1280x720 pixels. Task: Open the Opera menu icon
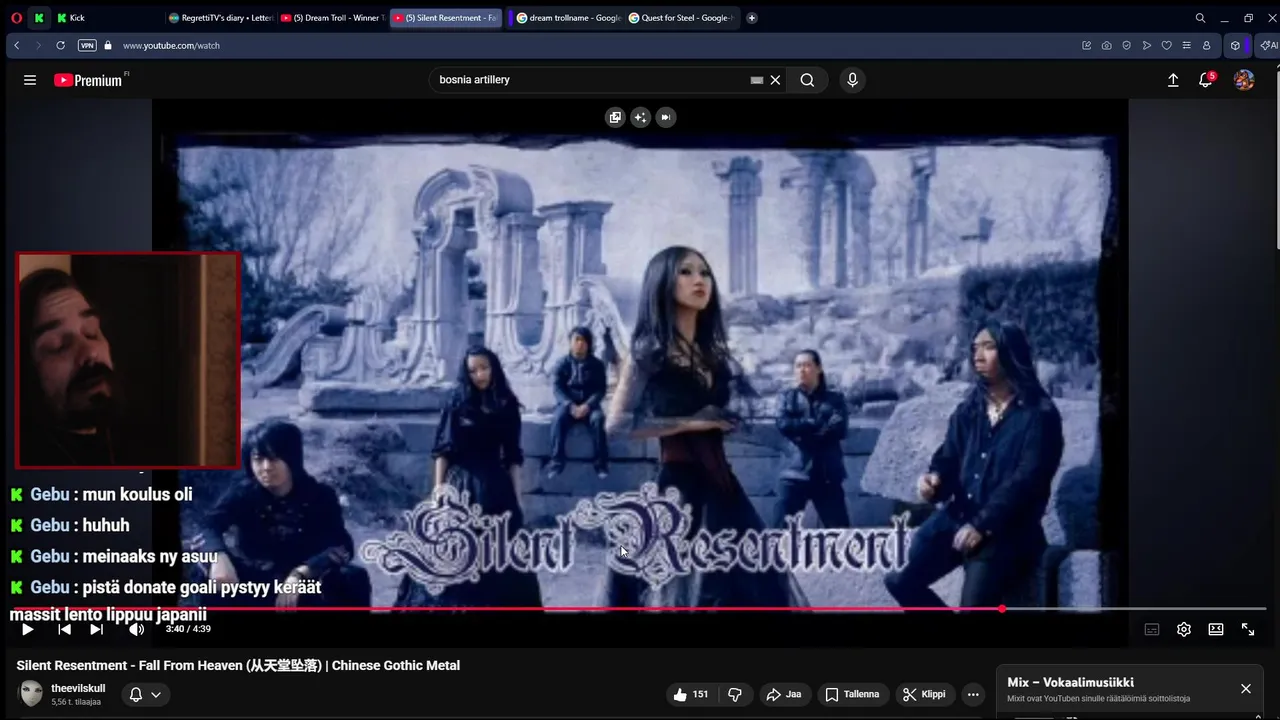tap(16, 18)
